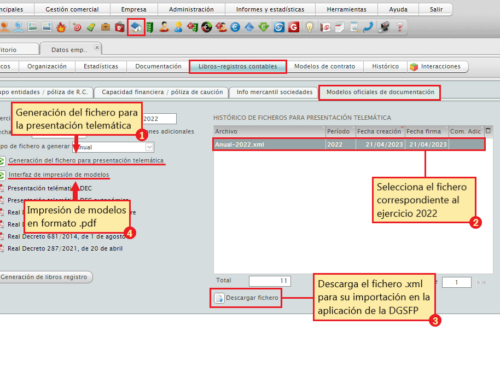Open the light bulb icon
The width and height of the screenshot is (500, 383).
tap(309, 27)
